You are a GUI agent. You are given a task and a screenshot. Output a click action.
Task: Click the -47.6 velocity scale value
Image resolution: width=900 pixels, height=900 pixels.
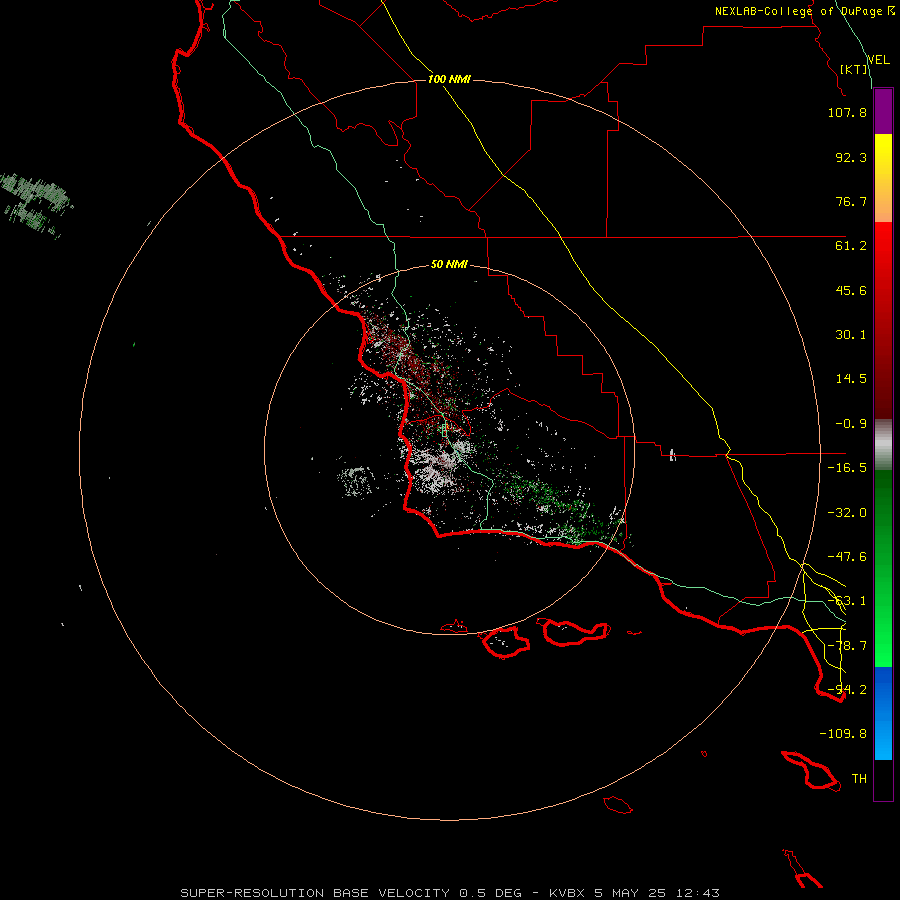(847, 557)
